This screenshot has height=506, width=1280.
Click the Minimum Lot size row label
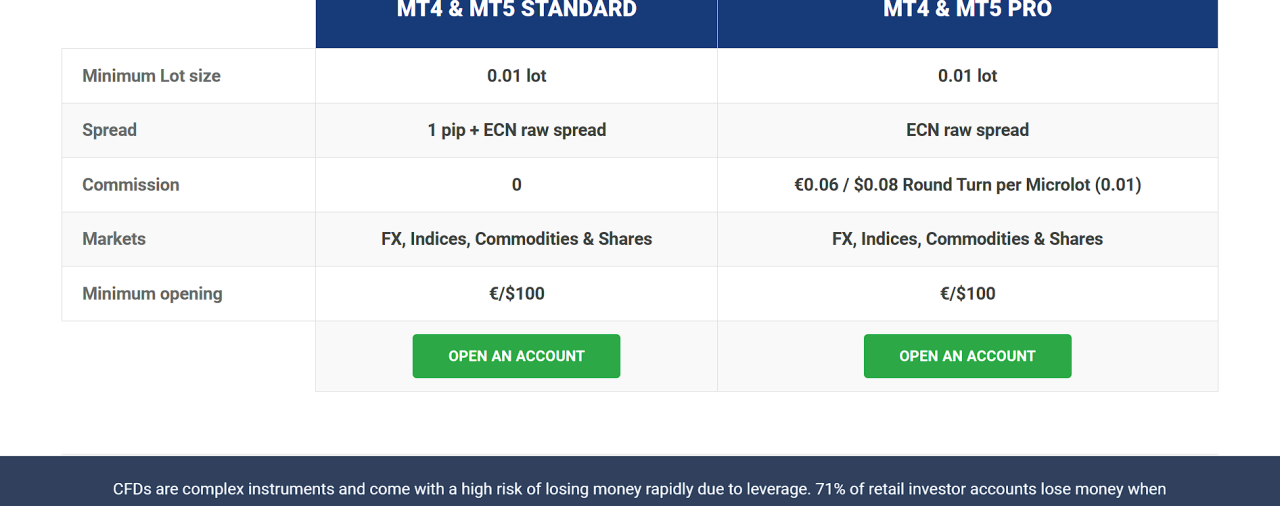click(151, 76)
